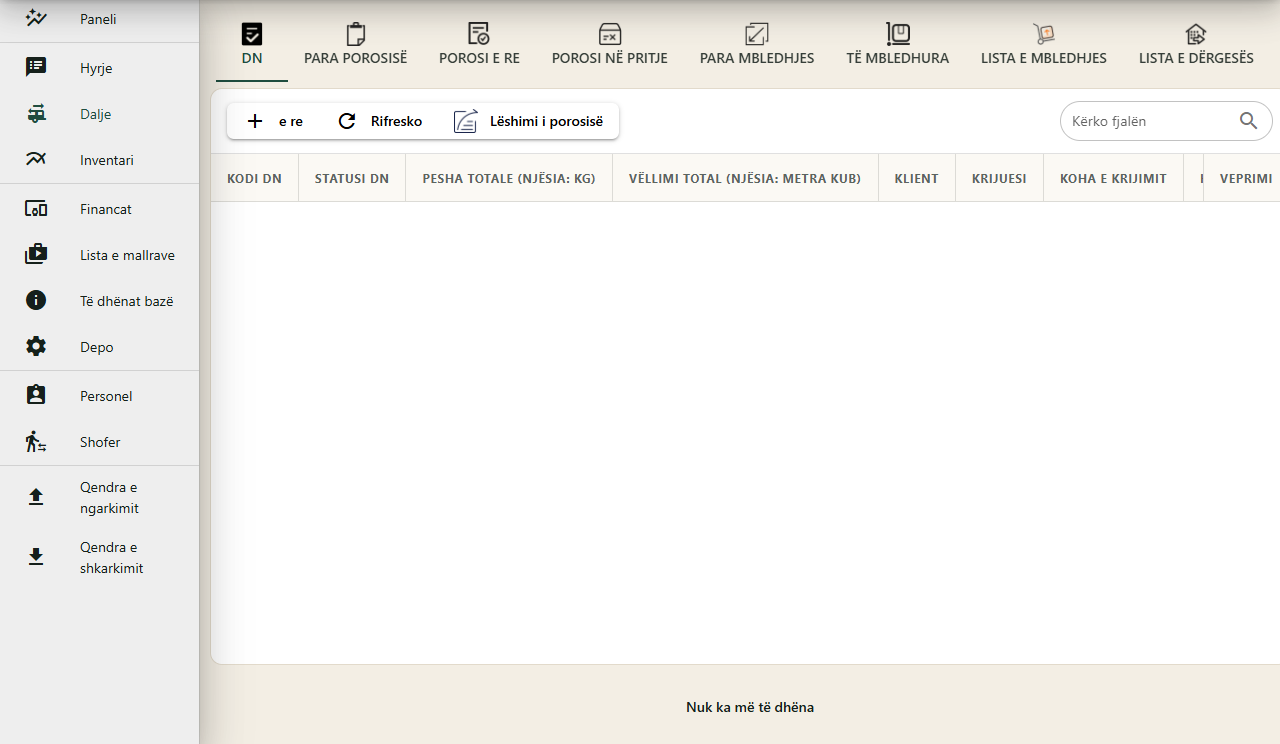Open Lista e mallrave sidebar text
This screenshot has width=1280, height=744.
pos(127,255)
